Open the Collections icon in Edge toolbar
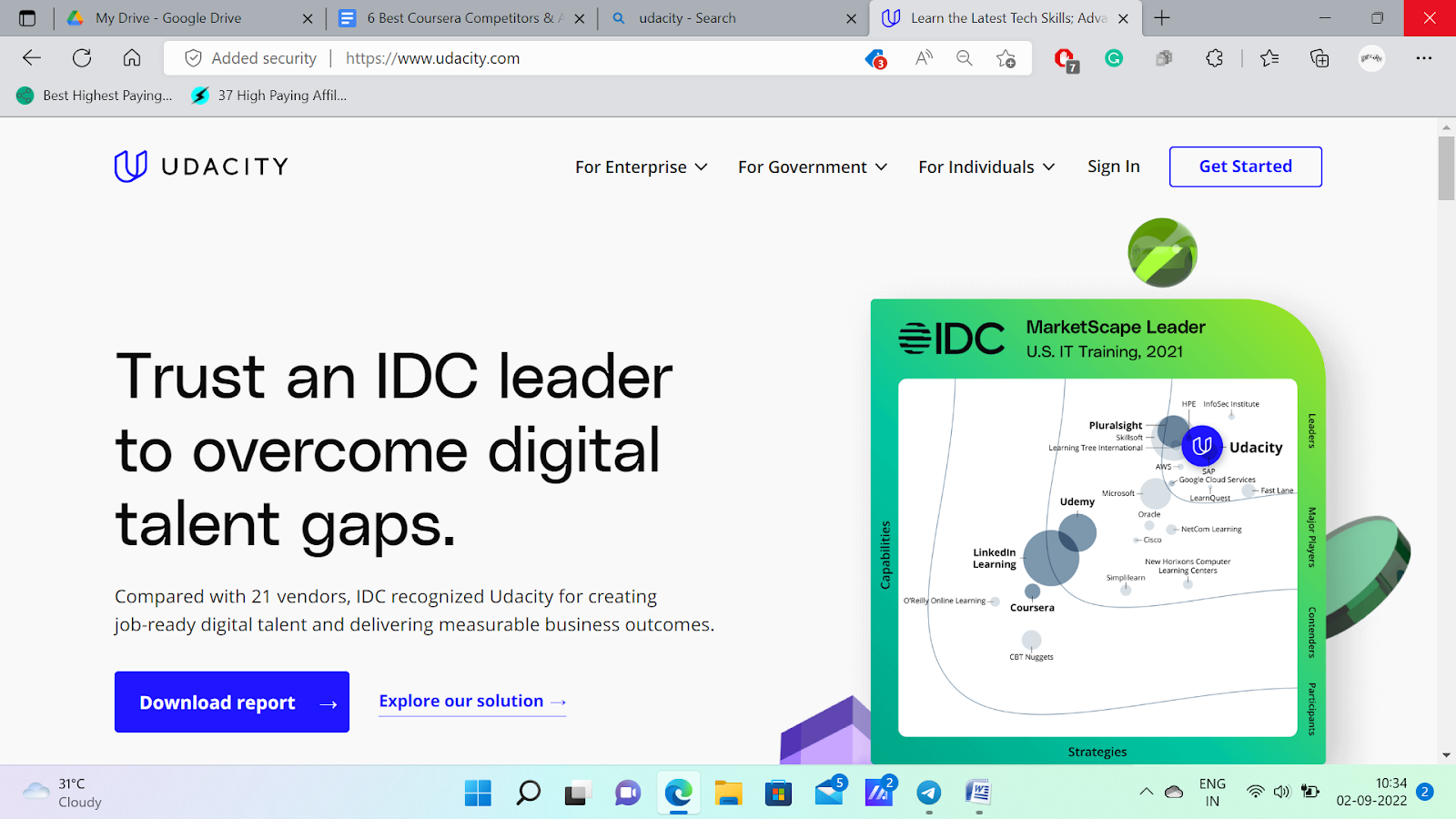 (x=1319, y=58)
